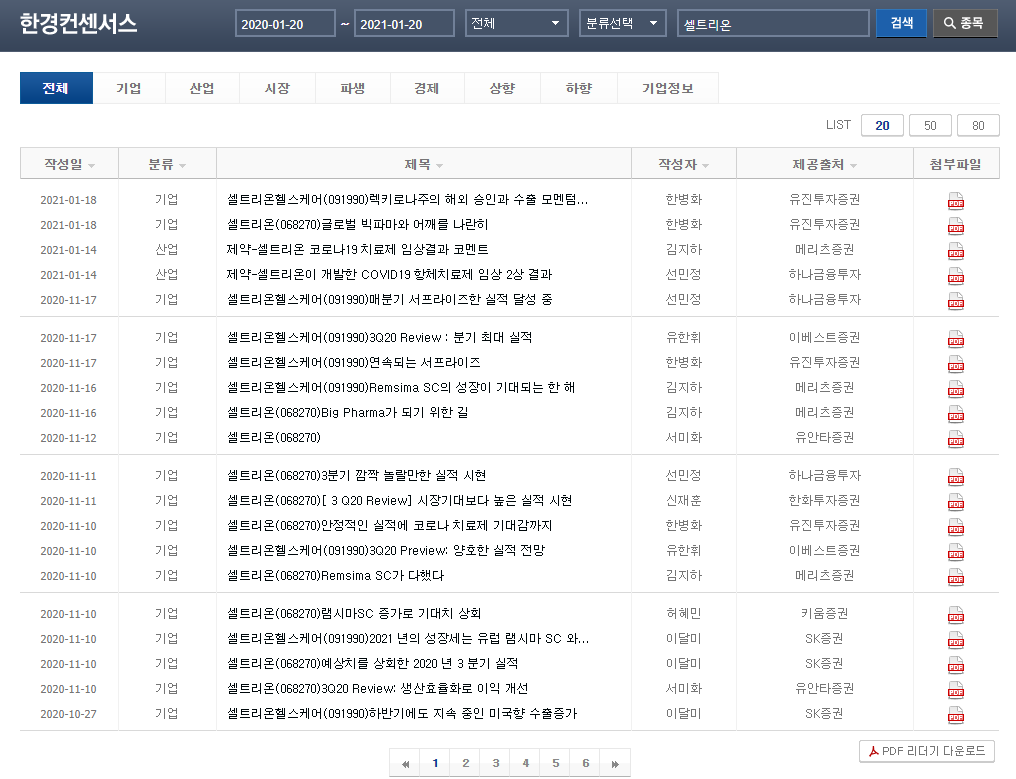Sort by 제공출처 column header
The height and width of the screenshot is (779, 1016).
point(824,165)
